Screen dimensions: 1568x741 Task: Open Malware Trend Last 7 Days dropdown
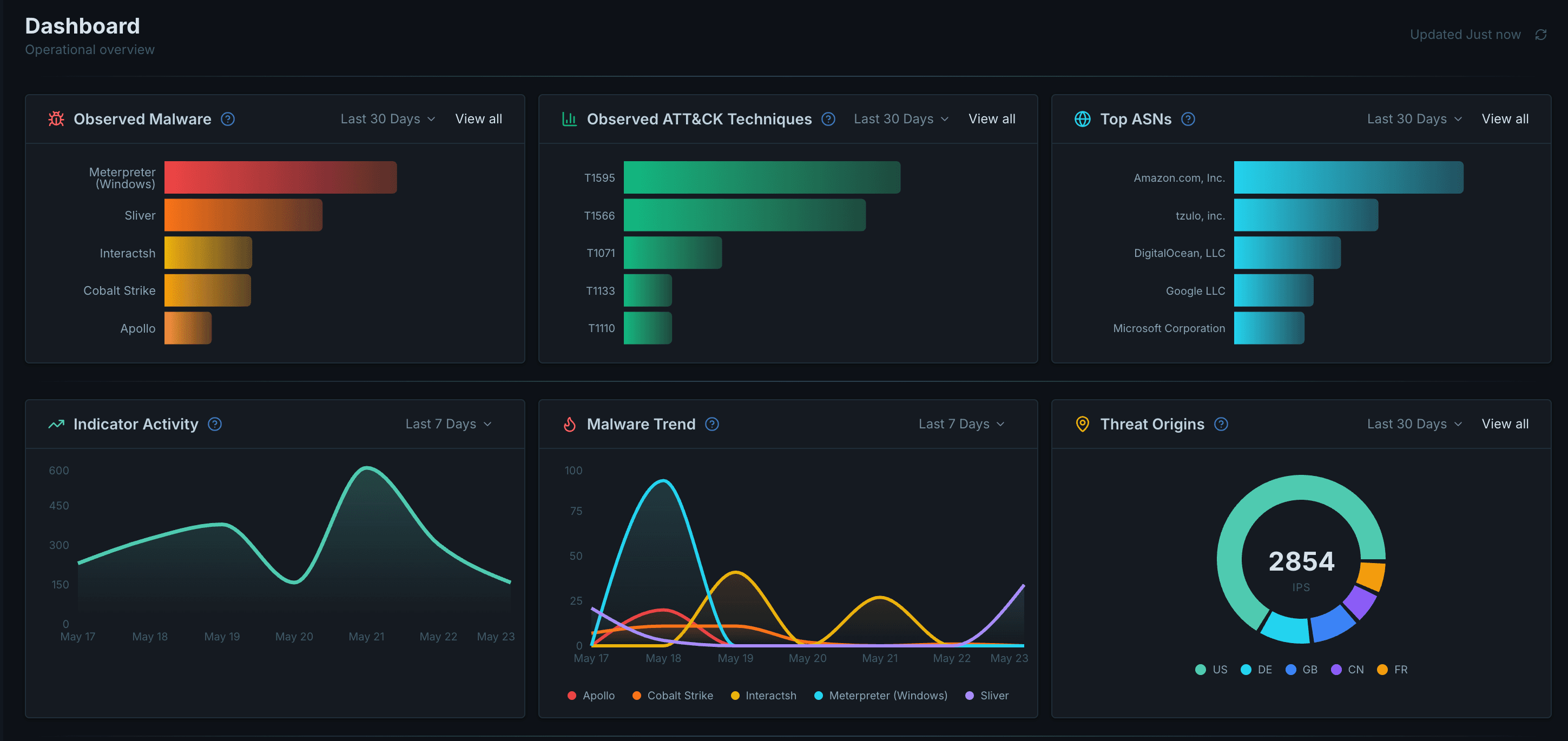tap(961, 424)
